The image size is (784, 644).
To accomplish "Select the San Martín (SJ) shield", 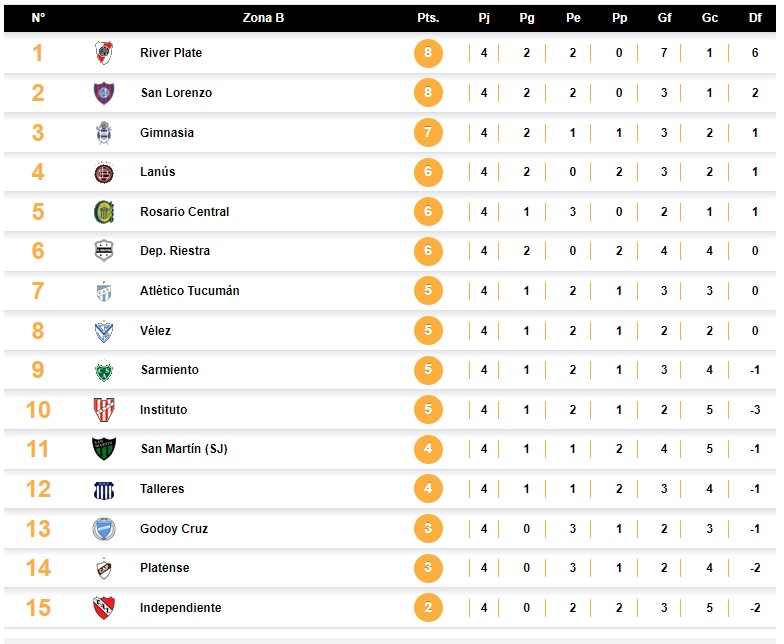I will click(x=104, y=448).
